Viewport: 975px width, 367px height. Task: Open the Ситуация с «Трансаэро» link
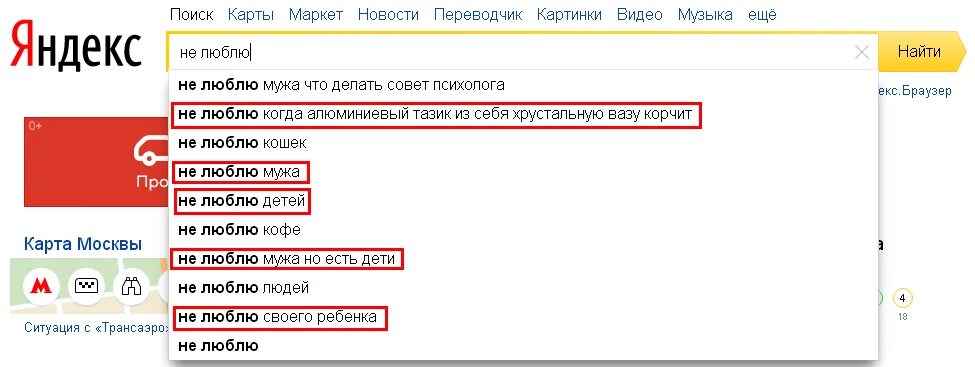click(x=96, y=328)
